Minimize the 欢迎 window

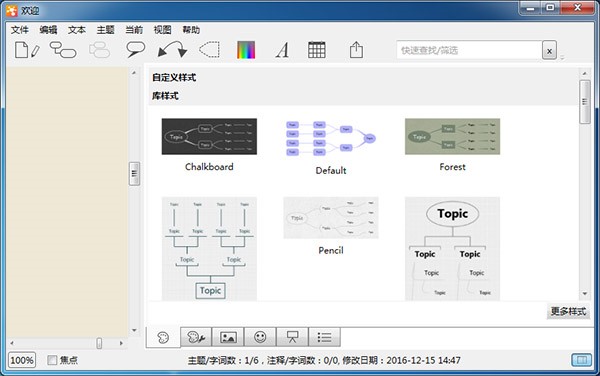530,8
